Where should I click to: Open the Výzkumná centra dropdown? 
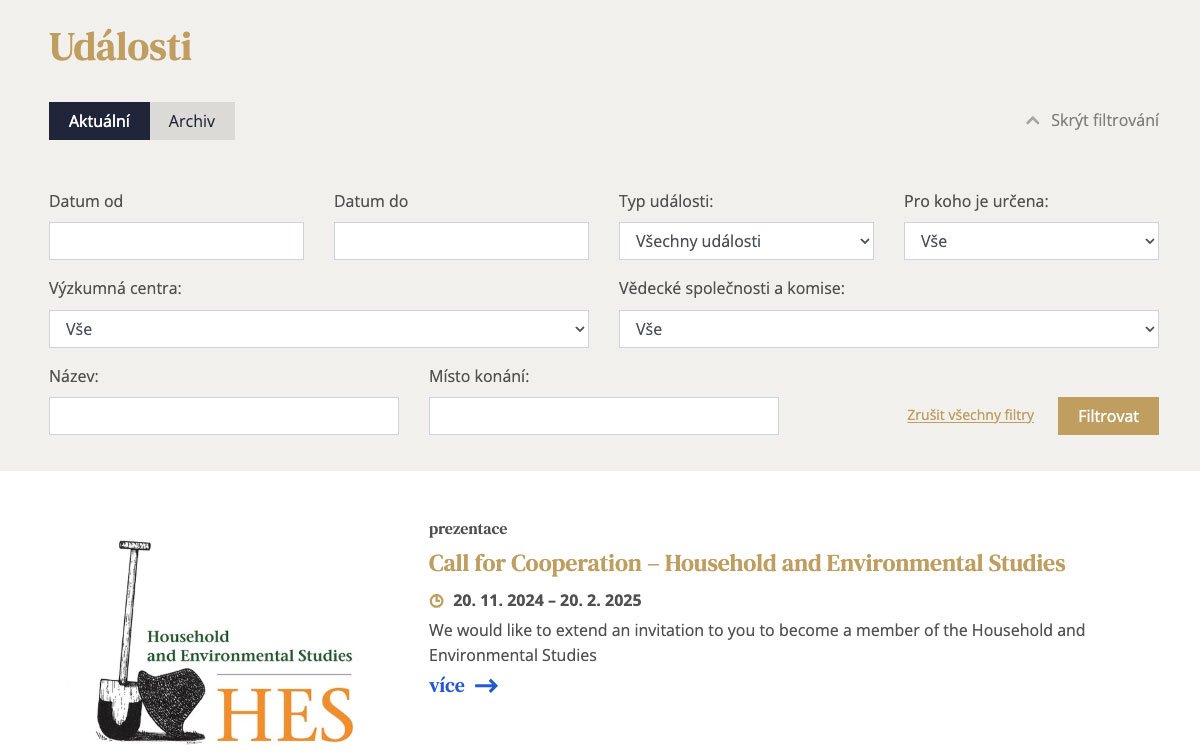318,329
